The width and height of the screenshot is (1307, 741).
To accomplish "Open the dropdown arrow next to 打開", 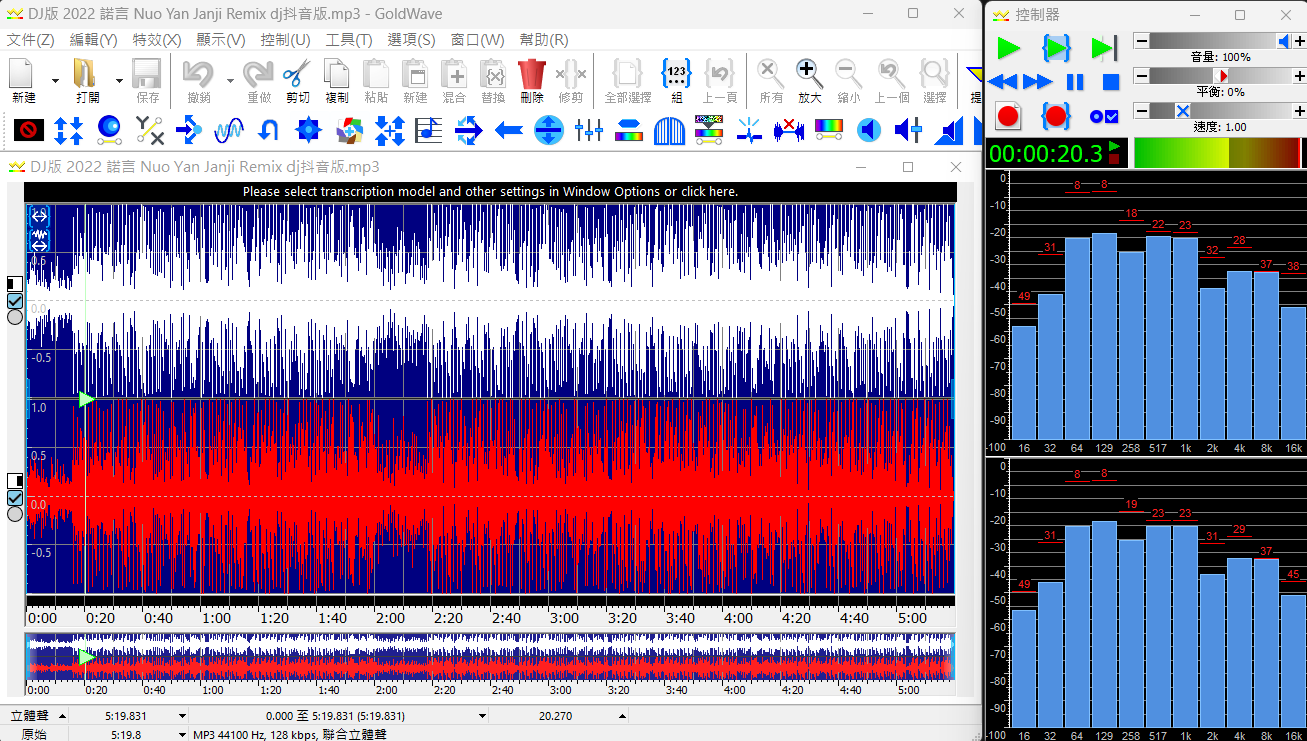I will coord(119,81).
